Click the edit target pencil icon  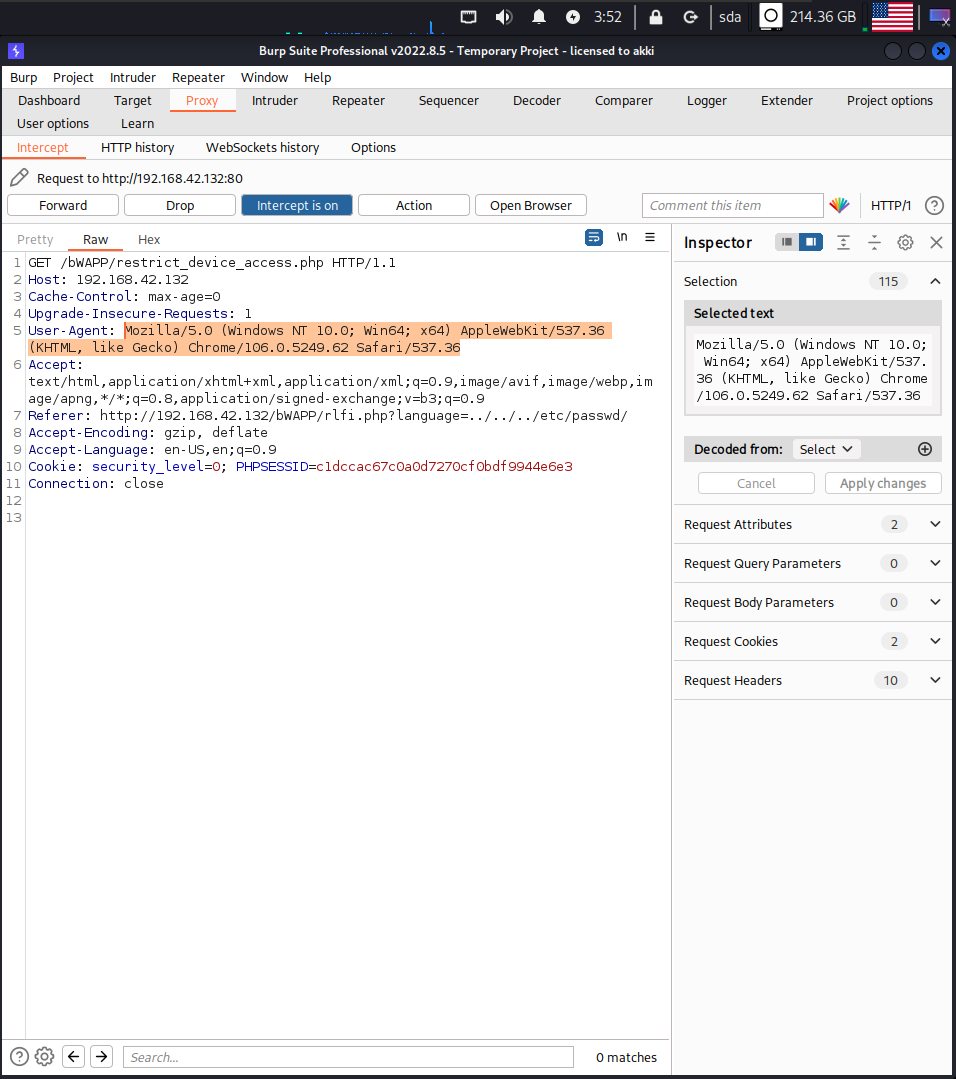click(19, 178)
